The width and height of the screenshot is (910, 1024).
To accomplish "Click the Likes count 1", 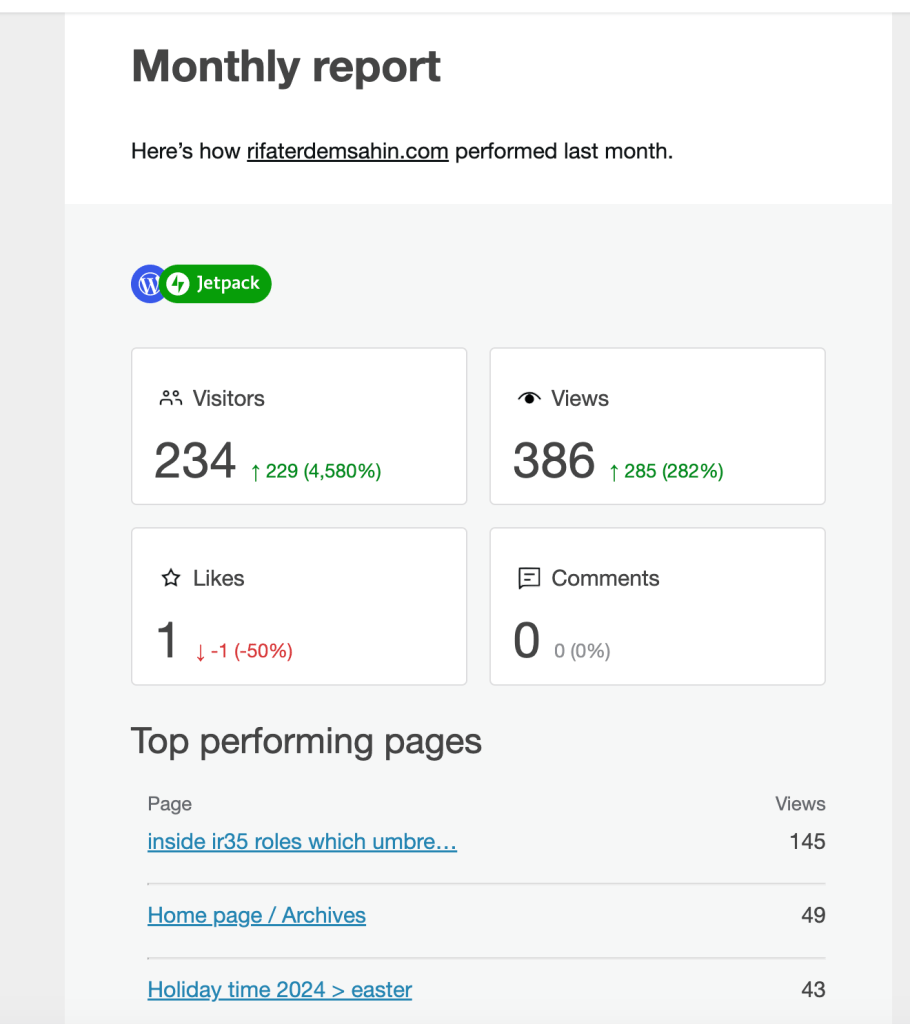I will pyautogui.click(x=167, y=641).
